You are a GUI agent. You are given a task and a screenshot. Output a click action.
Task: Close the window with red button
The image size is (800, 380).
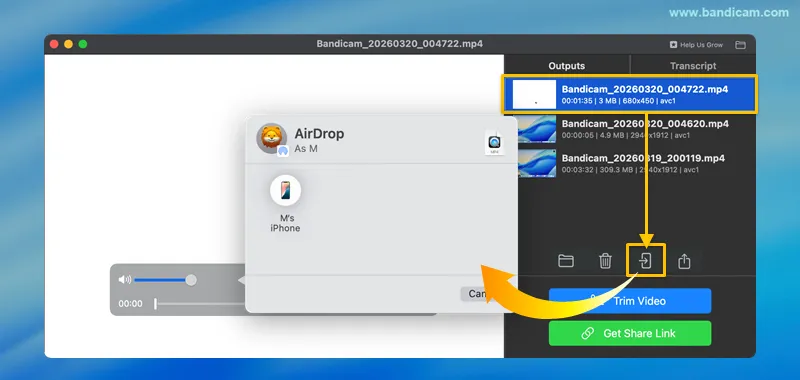[x=54, y=44]
